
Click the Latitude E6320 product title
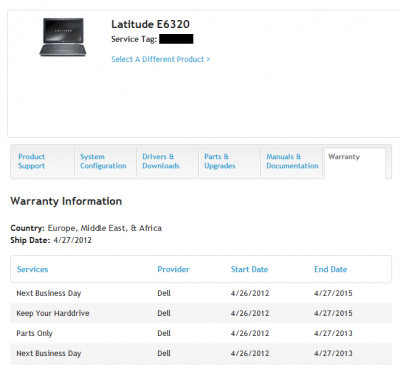point(150,24)
